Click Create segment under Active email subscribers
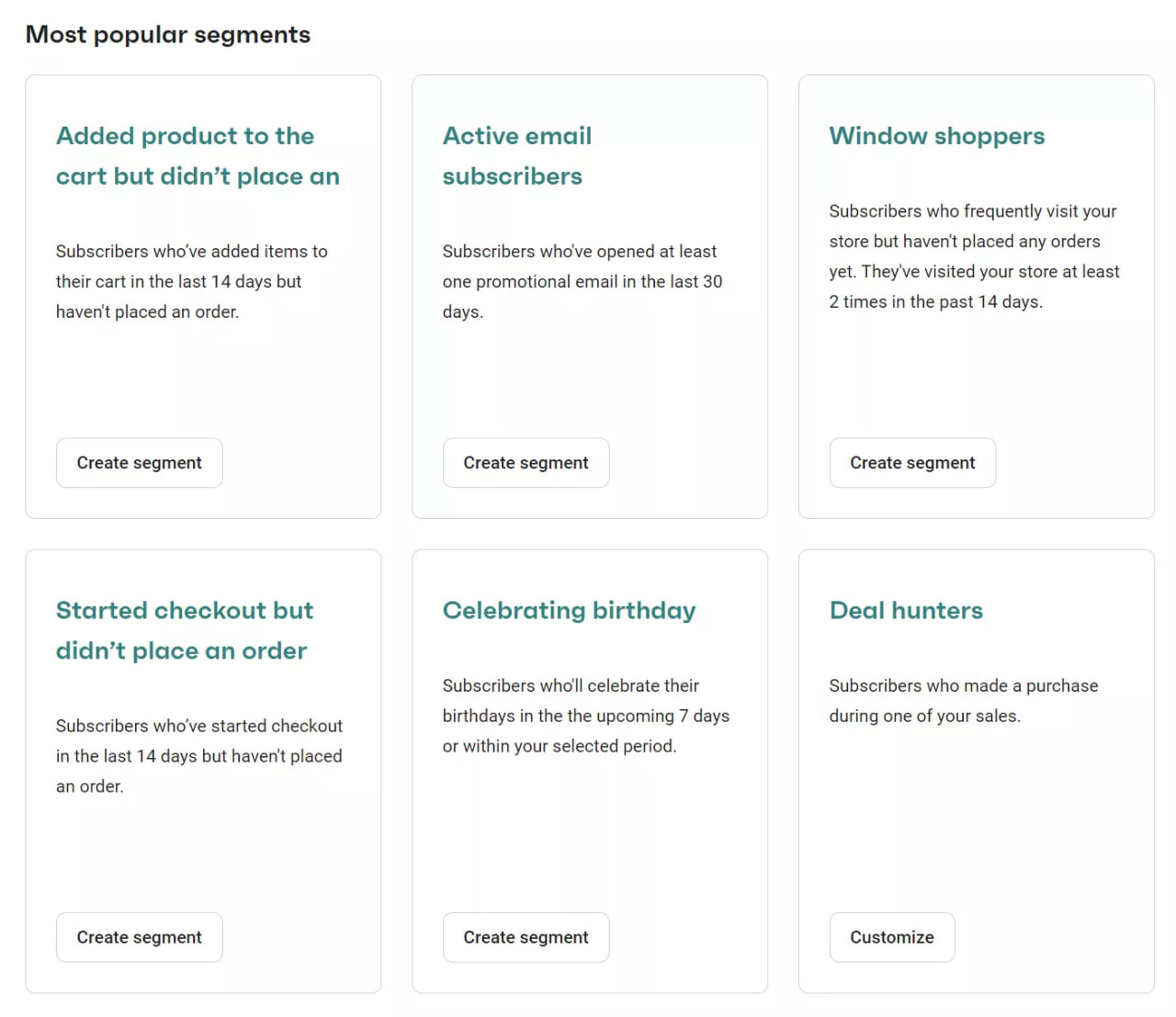Screen dimensions: 1176x1017 [526, 462]
